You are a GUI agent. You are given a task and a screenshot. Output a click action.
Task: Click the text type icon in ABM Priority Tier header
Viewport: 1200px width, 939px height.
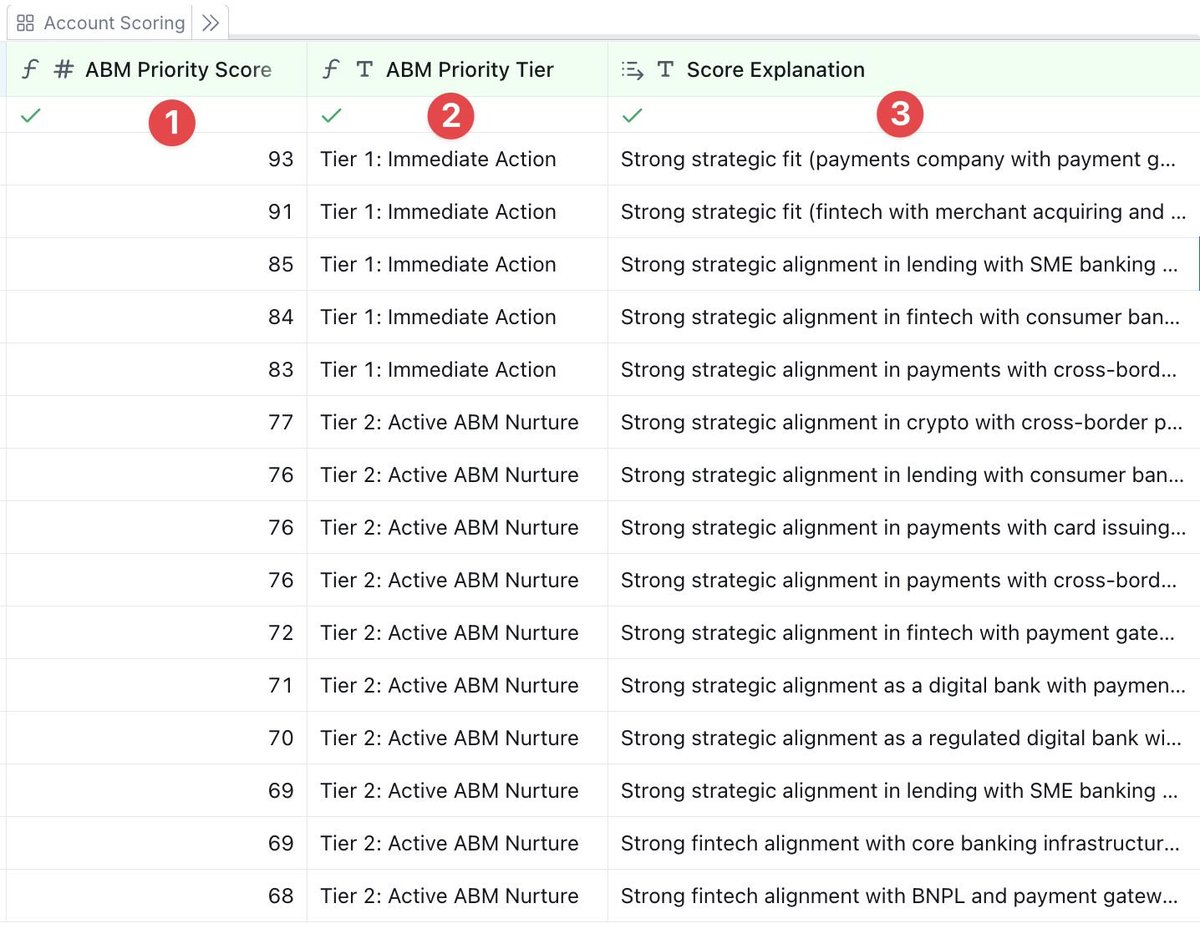pyautogui.click(x=364, y=70)
